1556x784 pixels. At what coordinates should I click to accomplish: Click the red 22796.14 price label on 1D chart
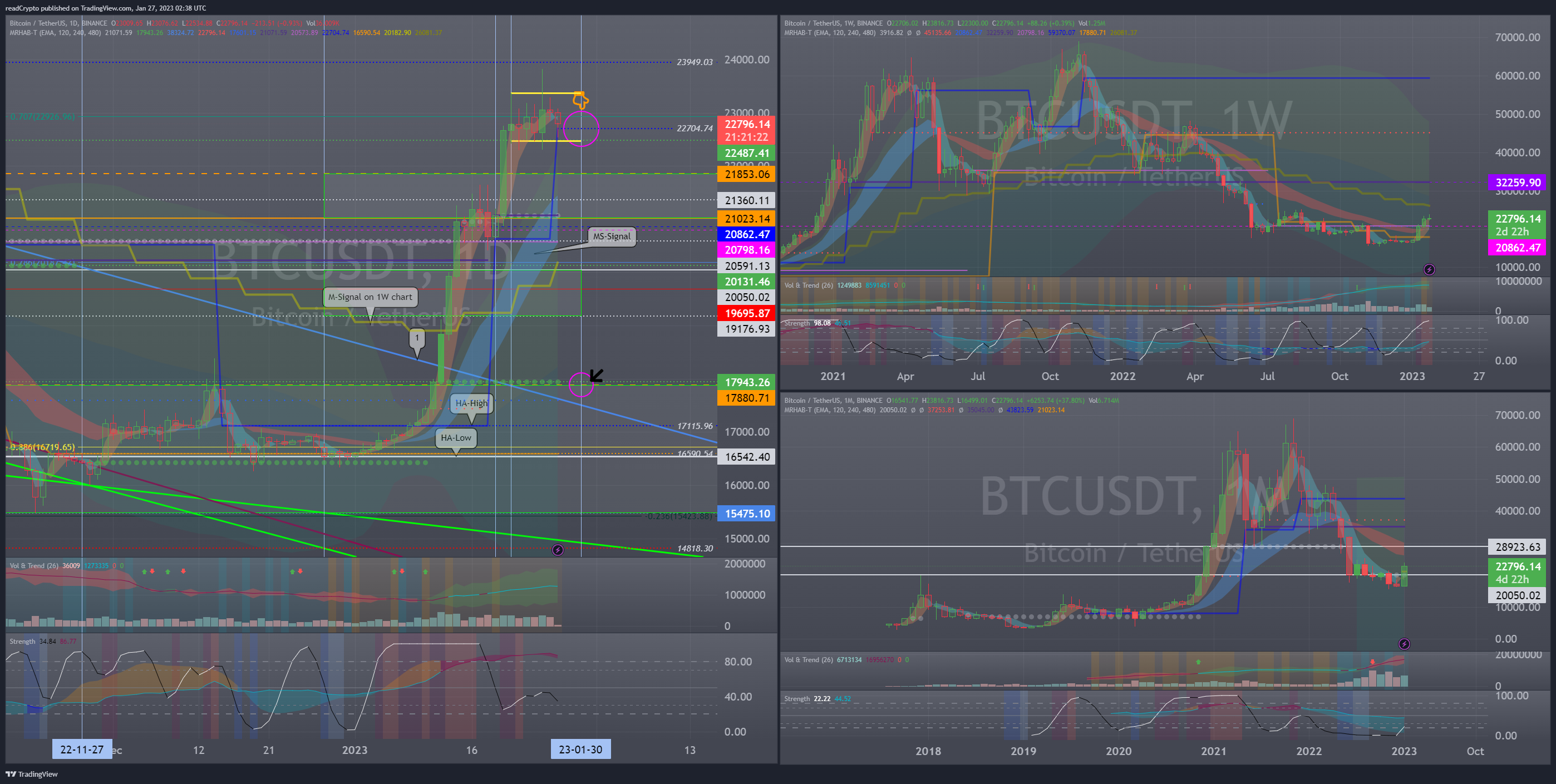pyautogui.click(x=747, y=130)
